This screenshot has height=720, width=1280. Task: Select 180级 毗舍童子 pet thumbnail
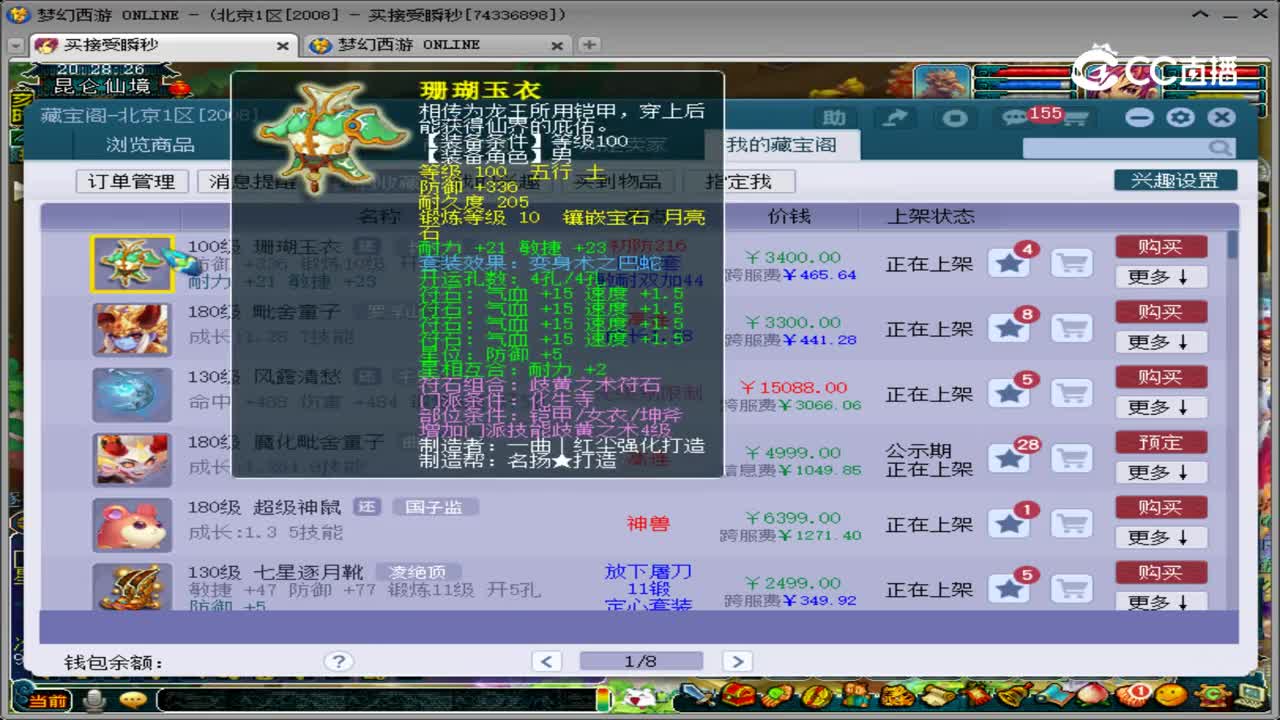(132, 329)
